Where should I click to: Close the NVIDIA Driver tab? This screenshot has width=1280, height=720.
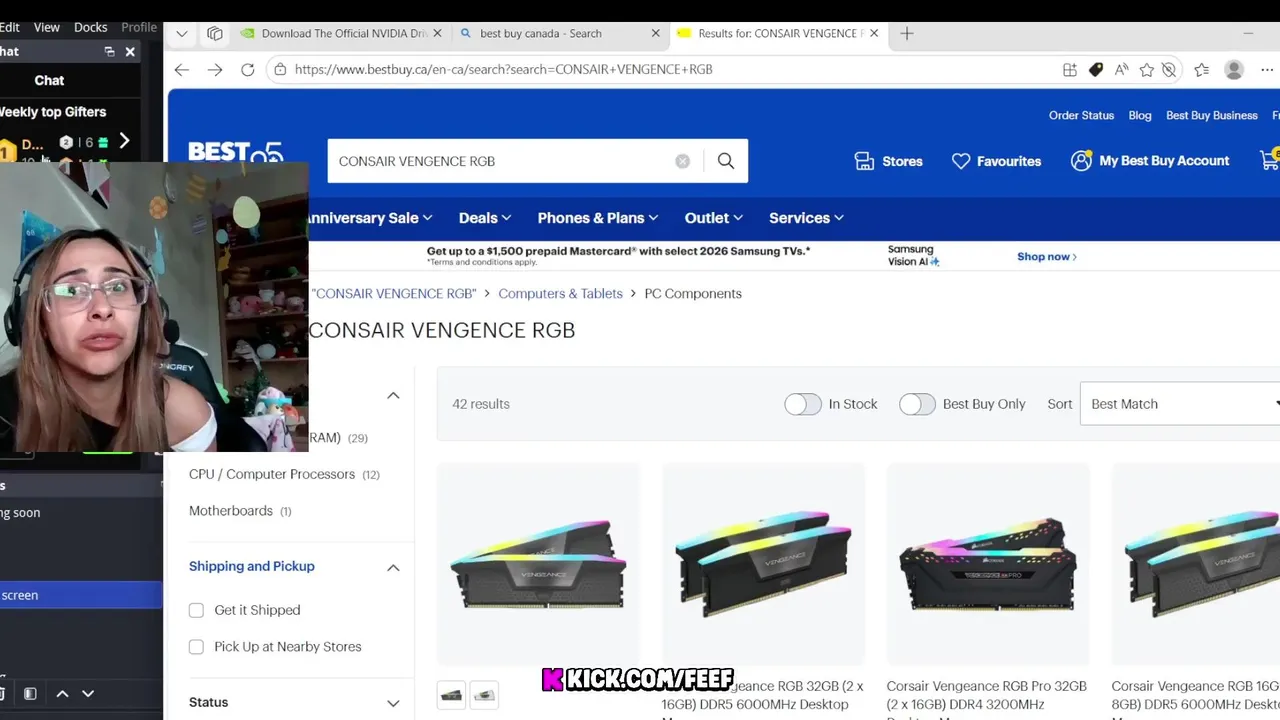[x=437, y=33]
